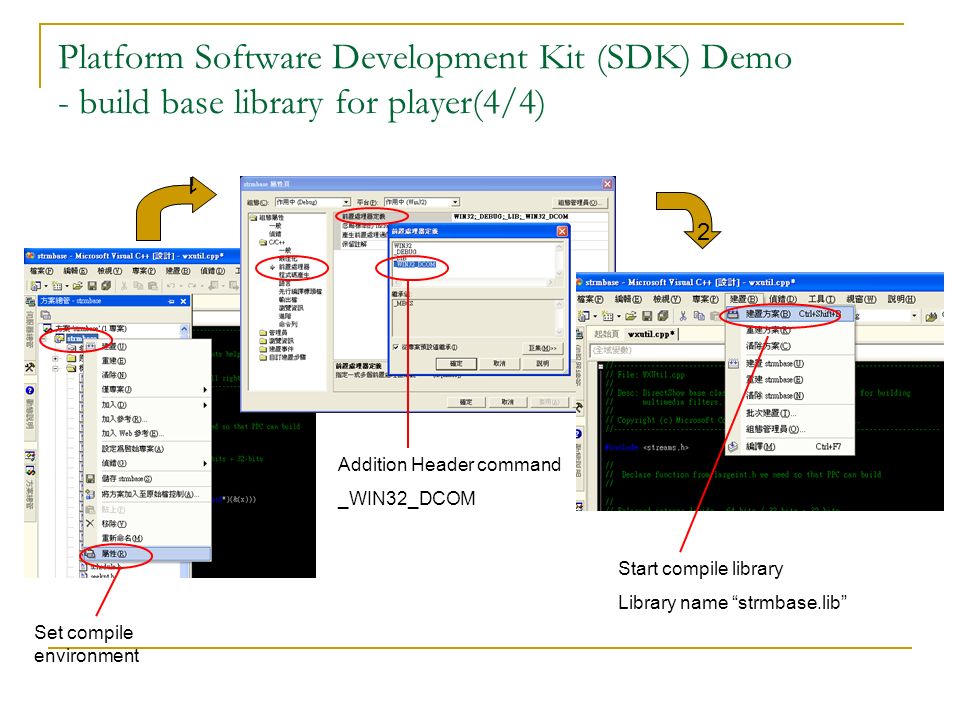Image resolution: width=960 pixels, height=720 pixels.
Task: Click compile icon beside 編譯(M) menu entry
Action: click(x=733, y=447)
